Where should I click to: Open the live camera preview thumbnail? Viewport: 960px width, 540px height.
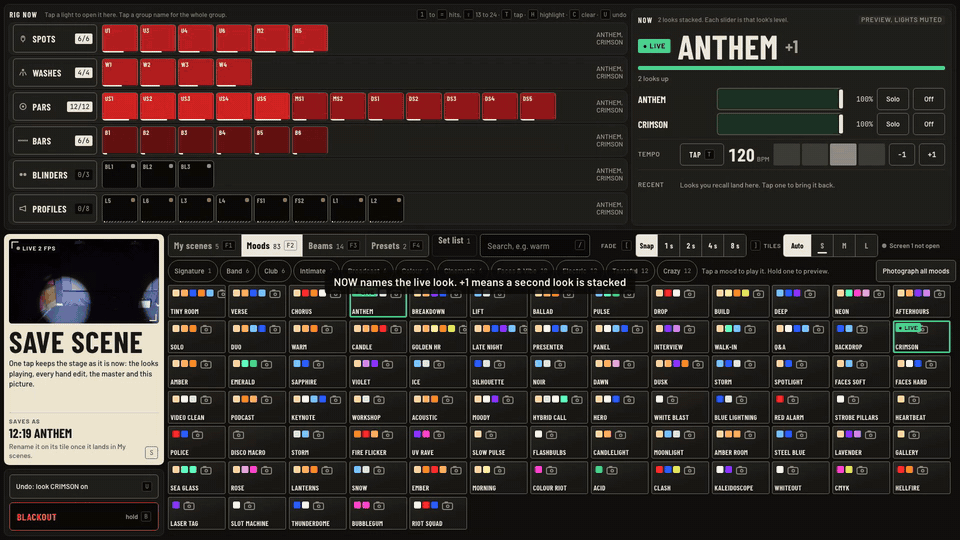point(84,281)
